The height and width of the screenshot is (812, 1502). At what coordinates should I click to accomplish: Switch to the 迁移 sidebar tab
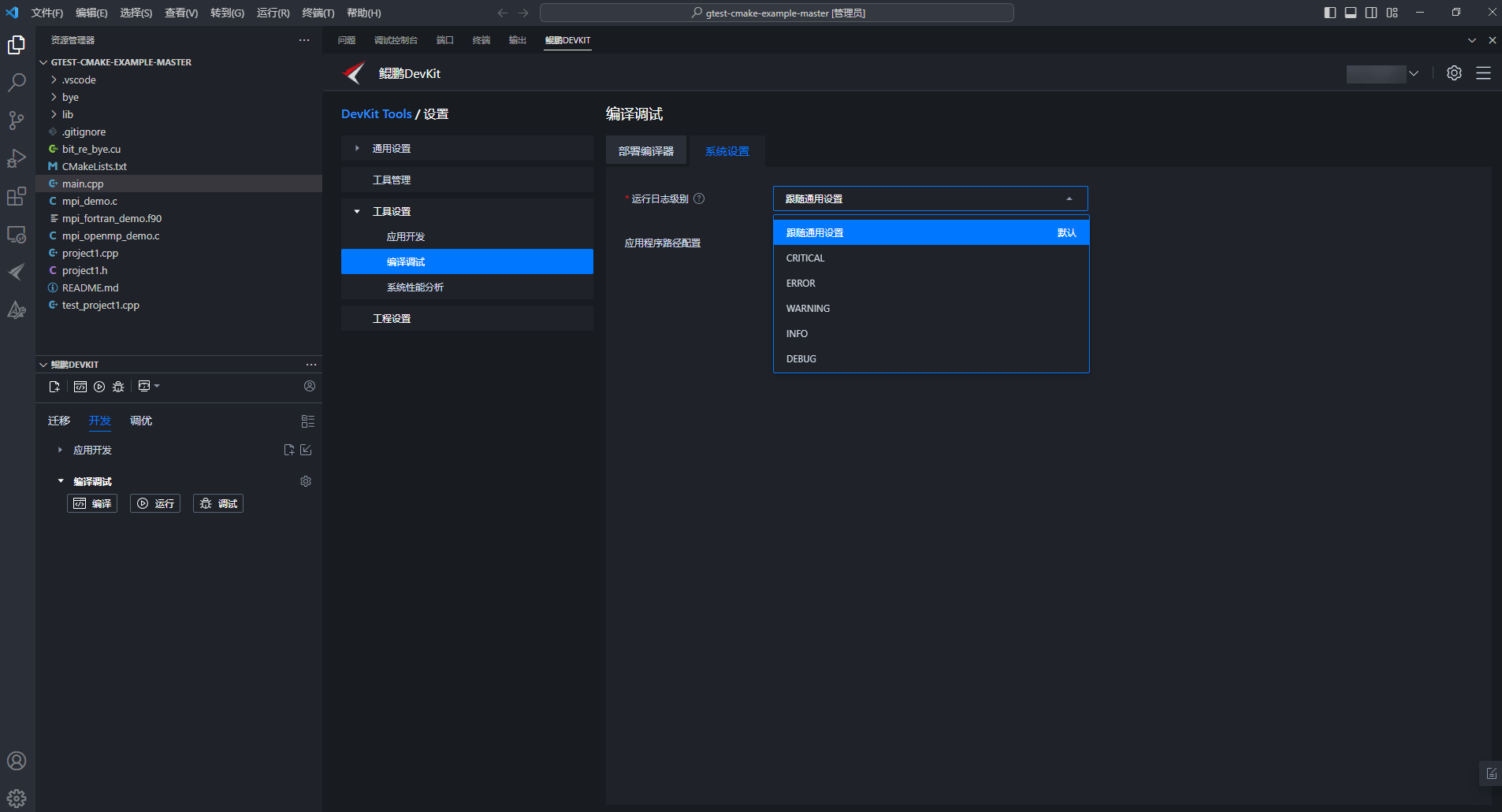[x=59, y=421]
